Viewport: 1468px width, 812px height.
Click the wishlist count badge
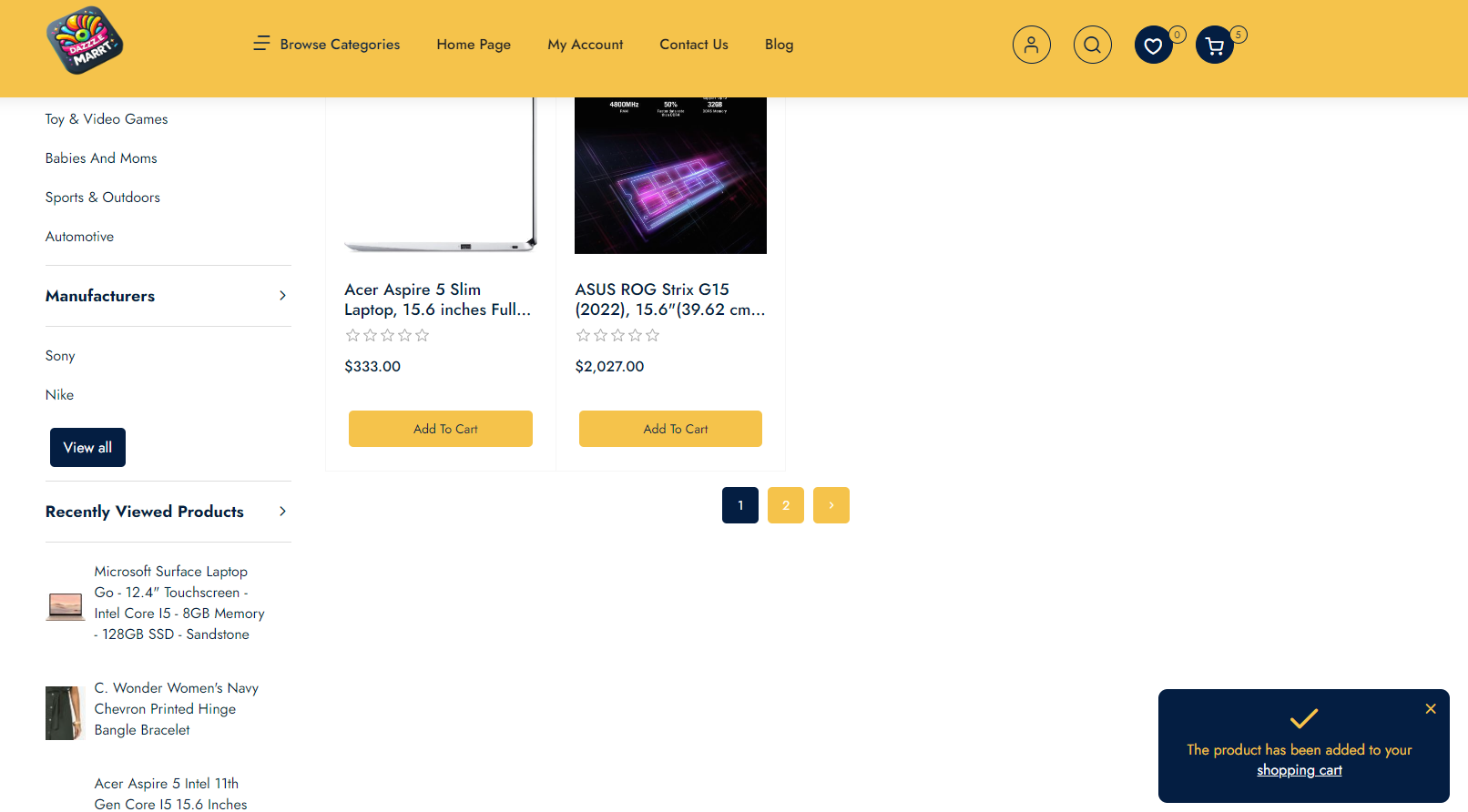[1177, 35]
